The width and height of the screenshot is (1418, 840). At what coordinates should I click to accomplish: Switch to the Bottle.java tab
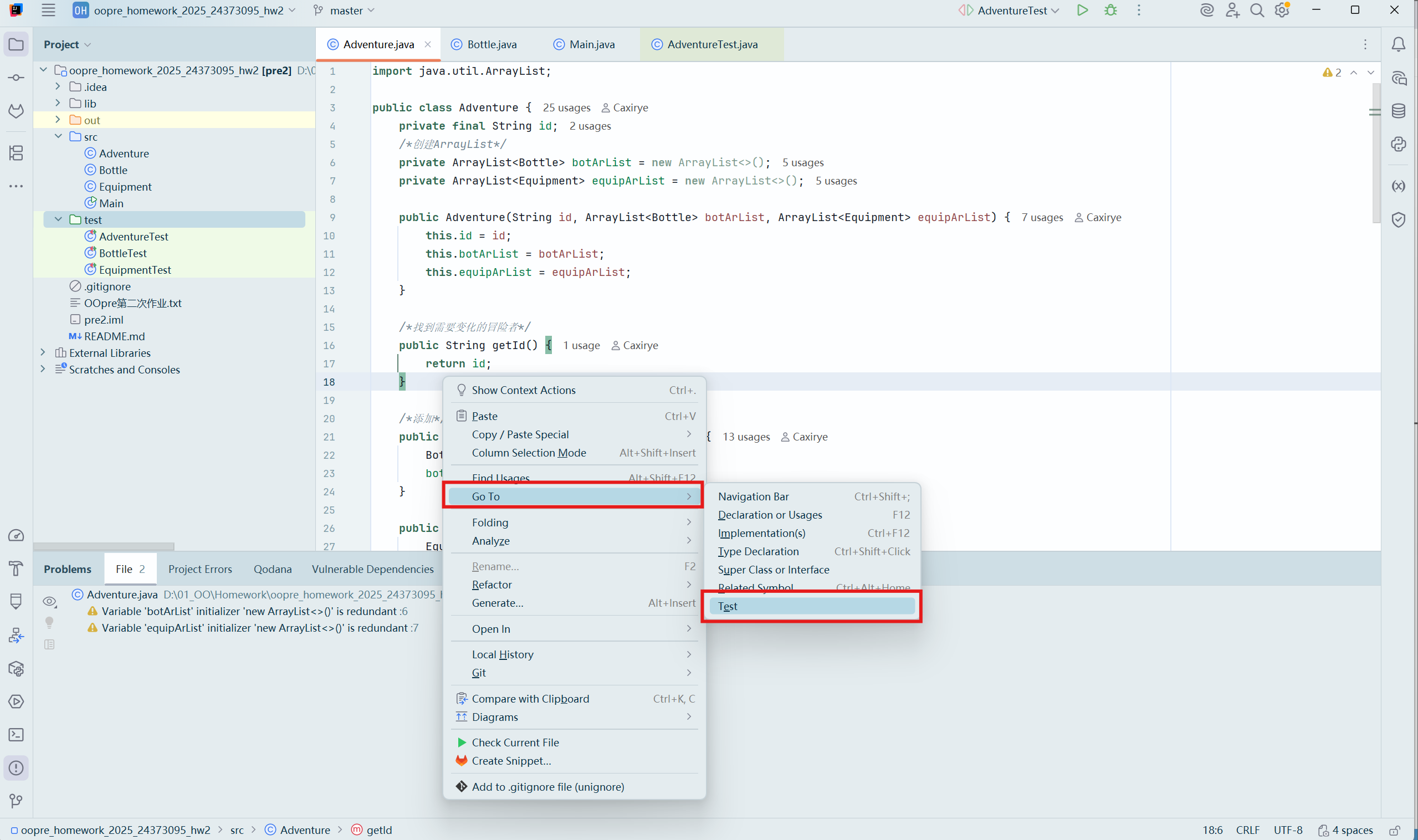click(491, 44)
